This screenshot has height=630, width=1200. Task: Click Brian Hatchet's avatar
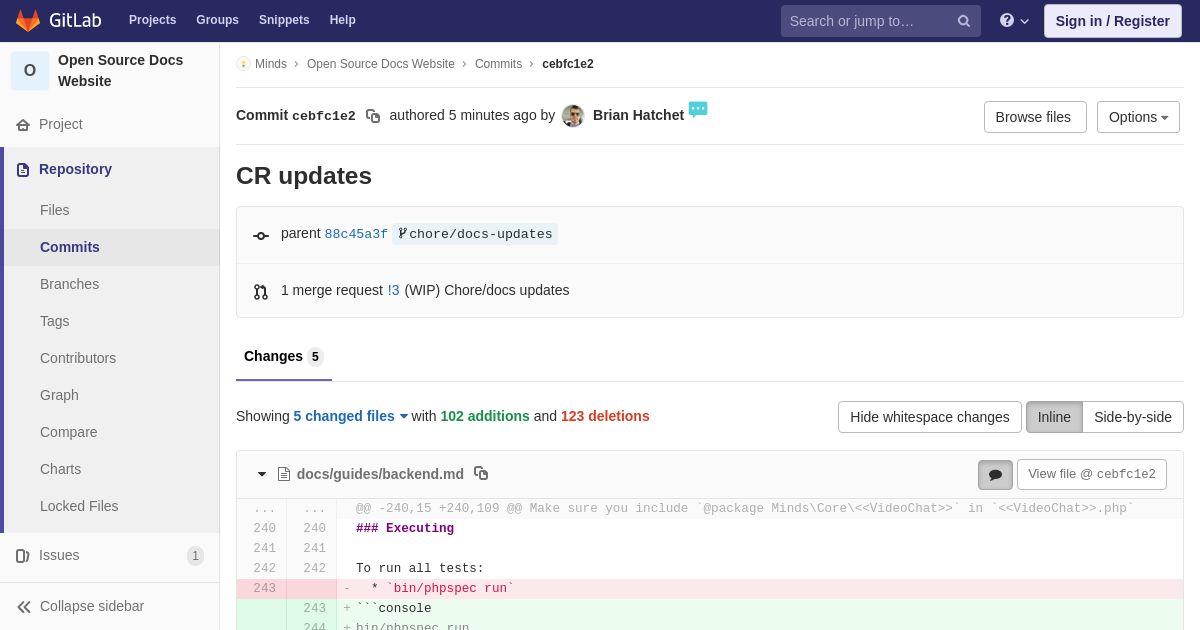[573, 116]
